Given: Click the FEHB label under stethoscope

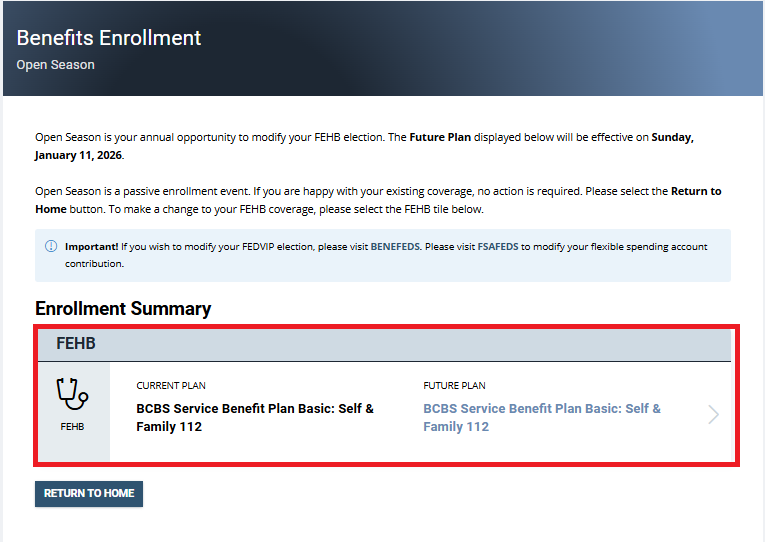Looking at the screenshot, I should 72,426.
